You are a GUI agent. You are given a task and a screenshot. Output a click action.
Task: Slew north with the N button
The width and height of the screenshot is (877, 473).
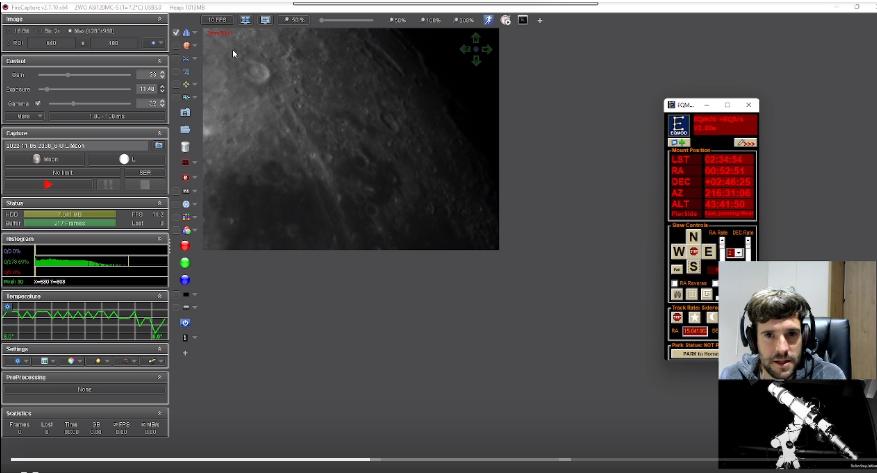pyautogui.click(x=693, y=236)
